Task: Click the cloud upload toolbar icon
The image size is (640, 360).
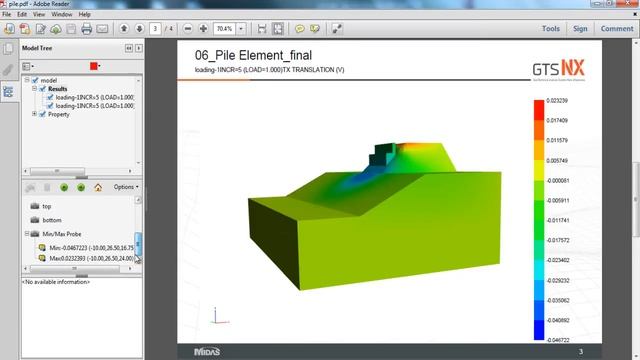Action: (56, 29)
